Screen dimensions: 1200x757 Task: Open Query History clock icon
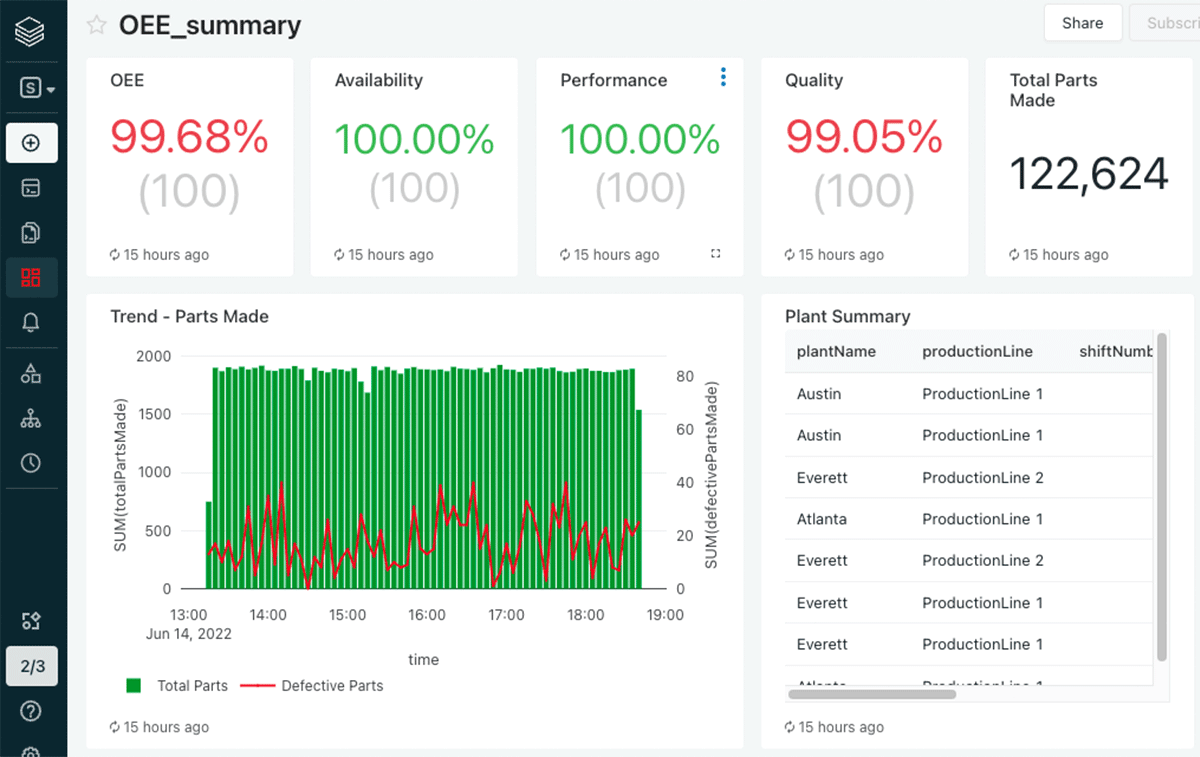coord(31,463)
